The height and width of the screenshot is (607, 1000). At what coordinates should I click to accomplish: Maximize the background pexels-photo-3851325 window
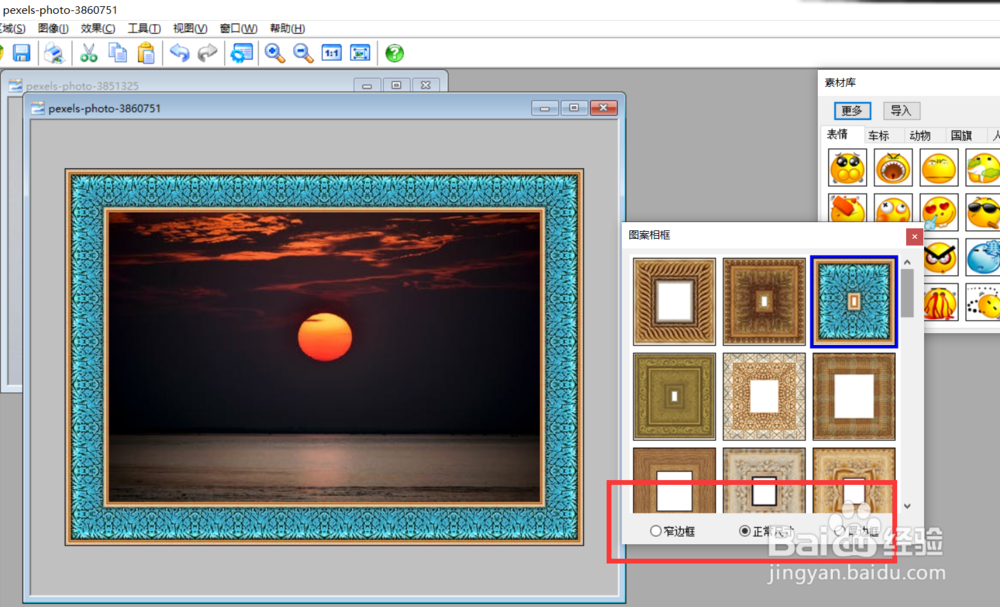click(396, 85)
